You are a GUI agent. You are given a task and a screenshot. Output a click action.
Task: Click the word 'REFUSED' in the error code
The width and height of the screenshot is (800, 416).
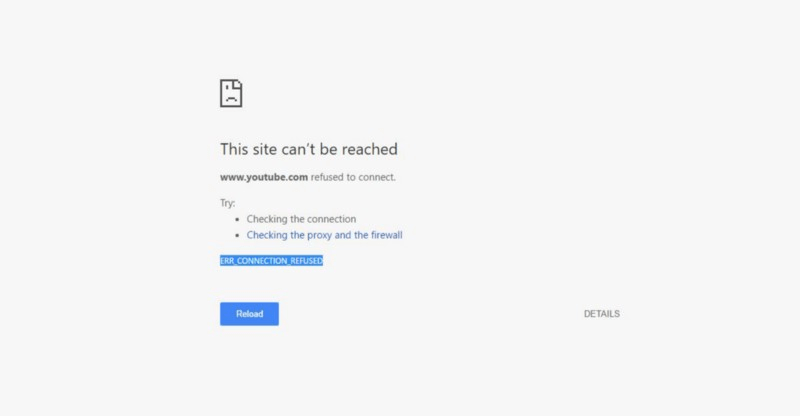307,261
